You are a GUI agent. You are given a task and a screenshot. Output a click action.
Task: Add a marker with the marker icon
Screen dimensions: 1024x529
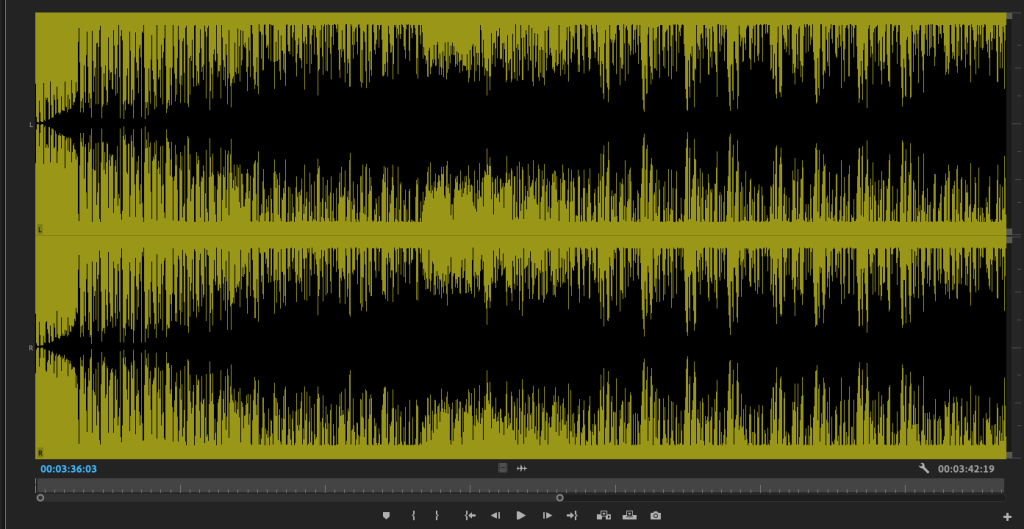pyautogui.click(x=386, y=515)
